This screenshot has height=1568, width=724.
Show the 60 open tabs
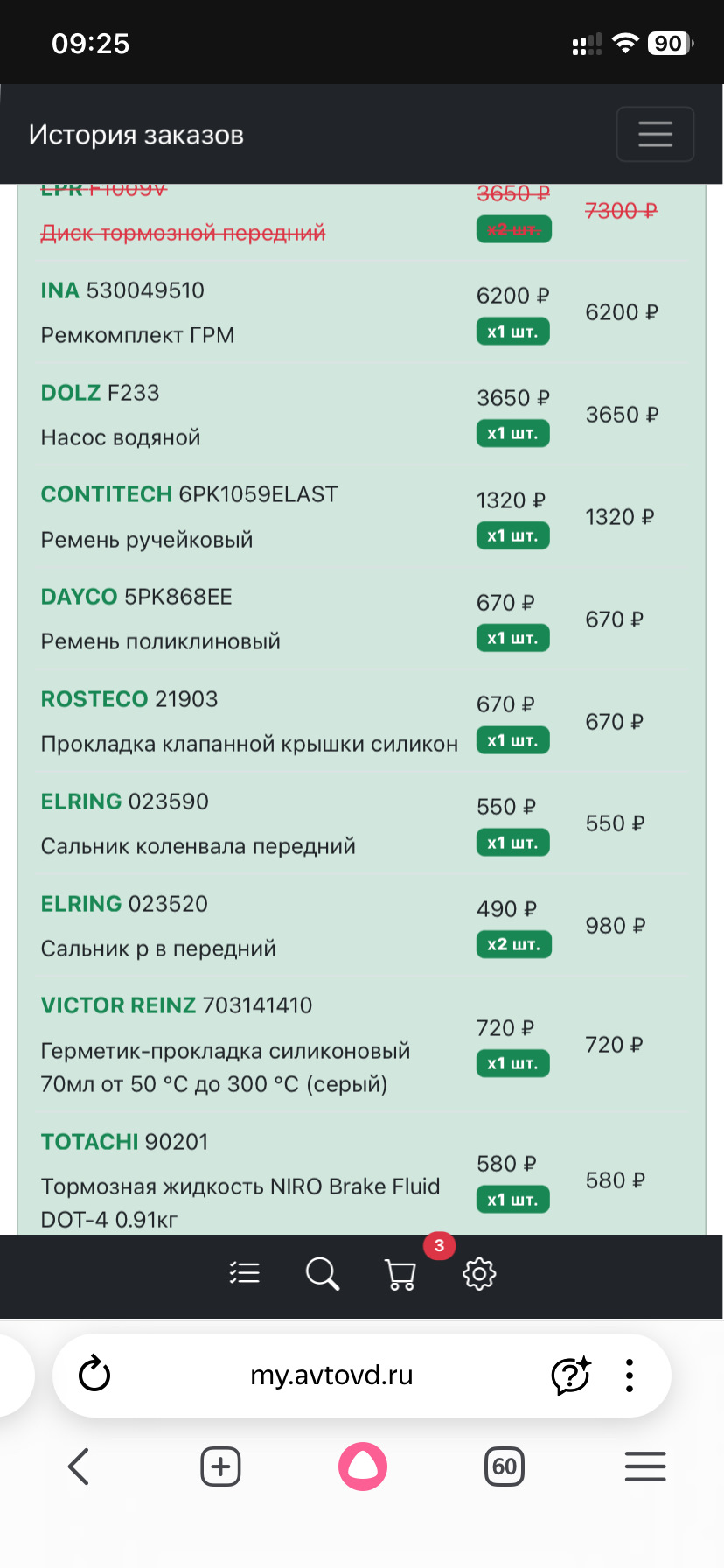pyautogui.click(x=505, y=1466)
